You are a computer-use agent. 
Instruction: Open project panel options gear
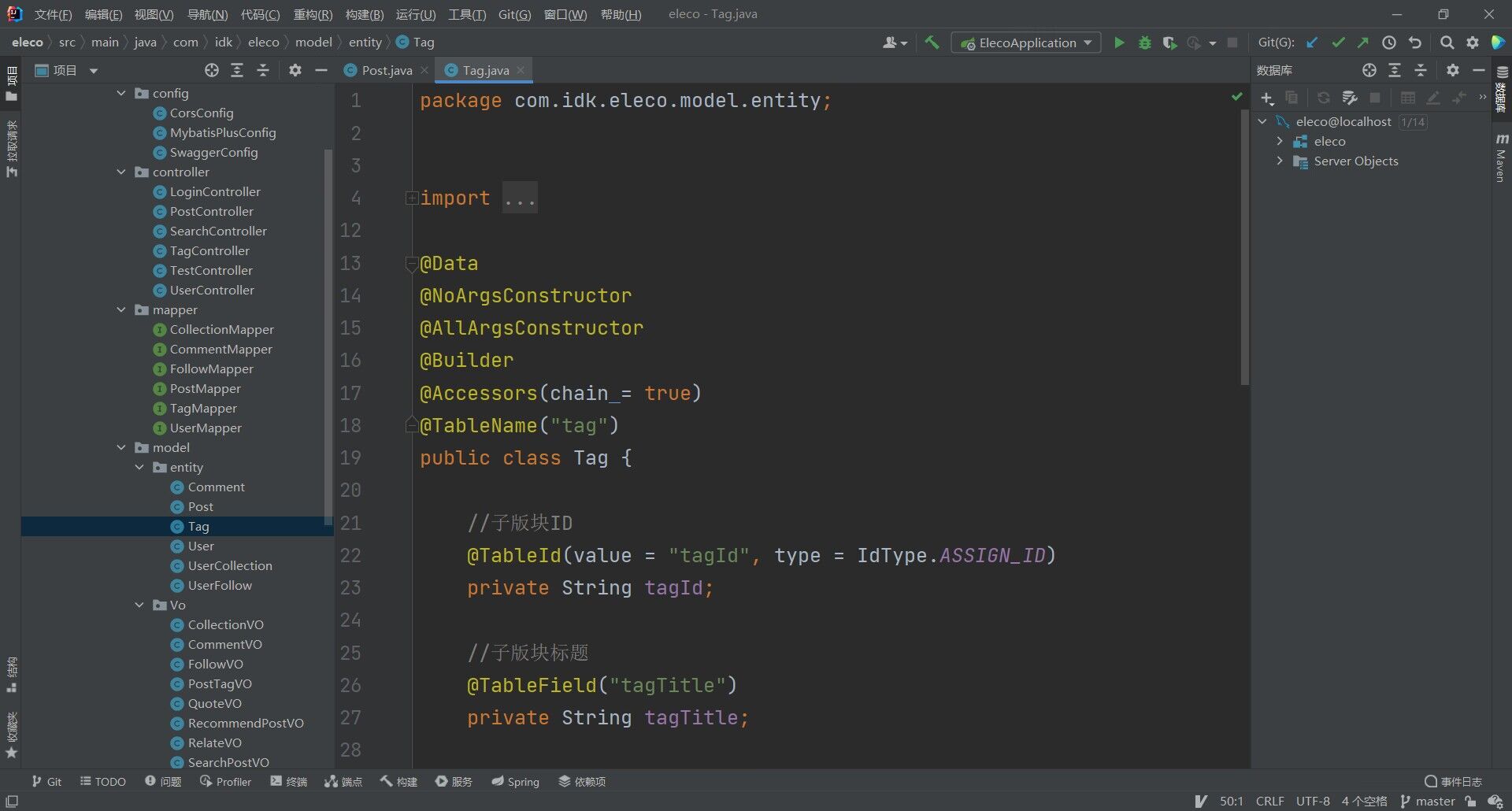[295, 70]
